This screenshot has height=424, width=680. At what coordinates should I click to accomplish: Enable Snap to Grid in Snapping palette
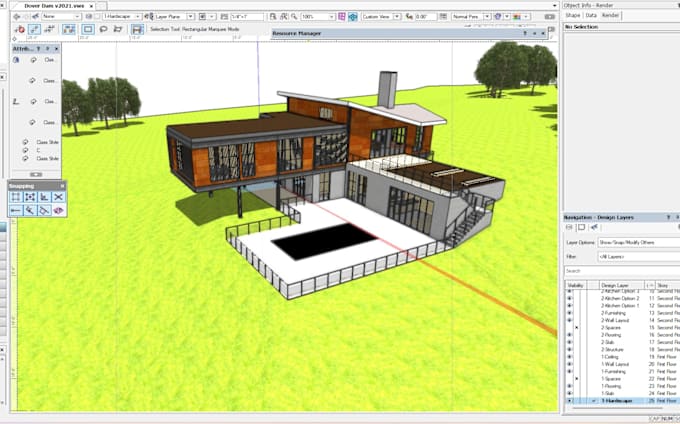16,197
